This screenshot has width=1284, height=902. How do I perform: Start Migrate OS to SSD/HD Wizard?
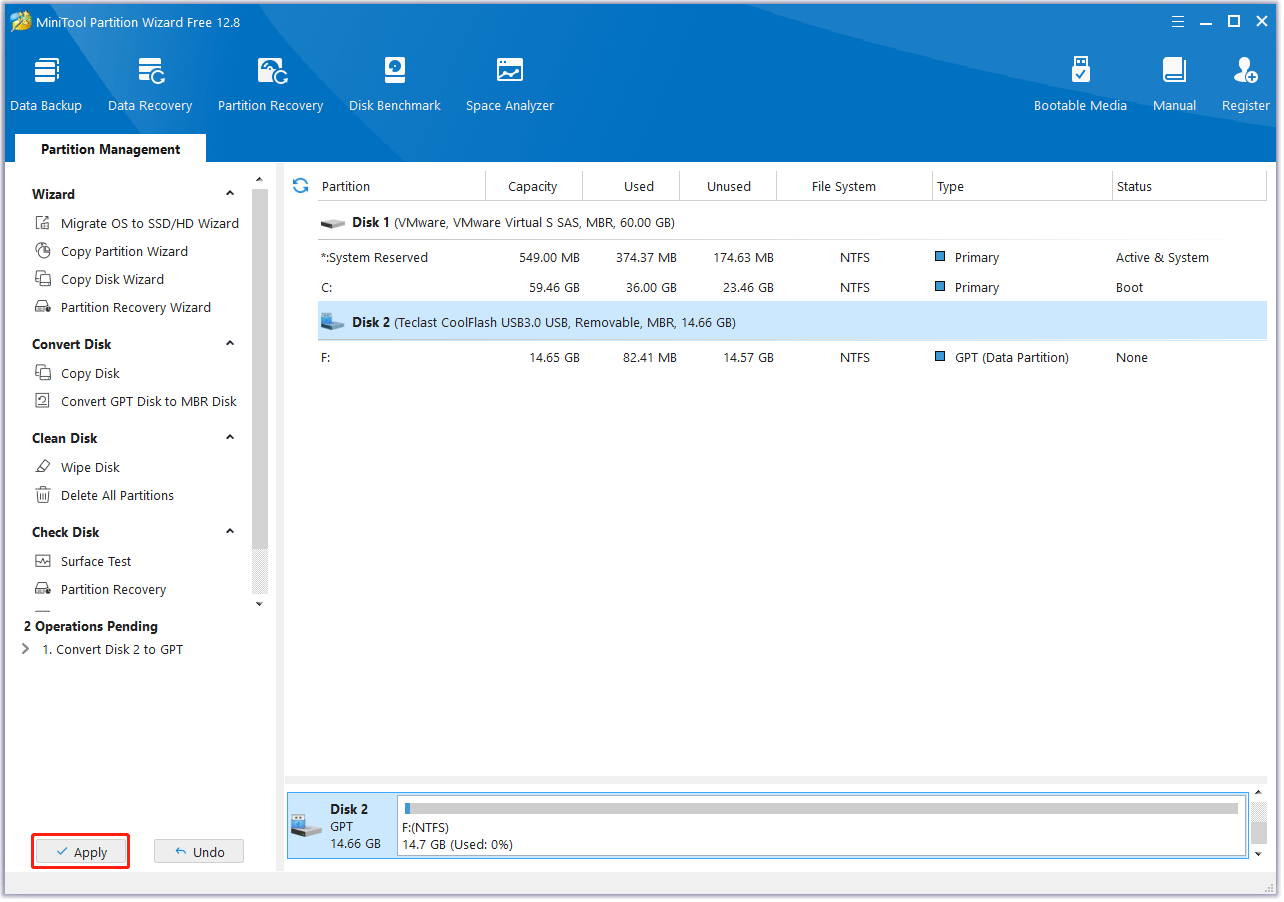149,223
